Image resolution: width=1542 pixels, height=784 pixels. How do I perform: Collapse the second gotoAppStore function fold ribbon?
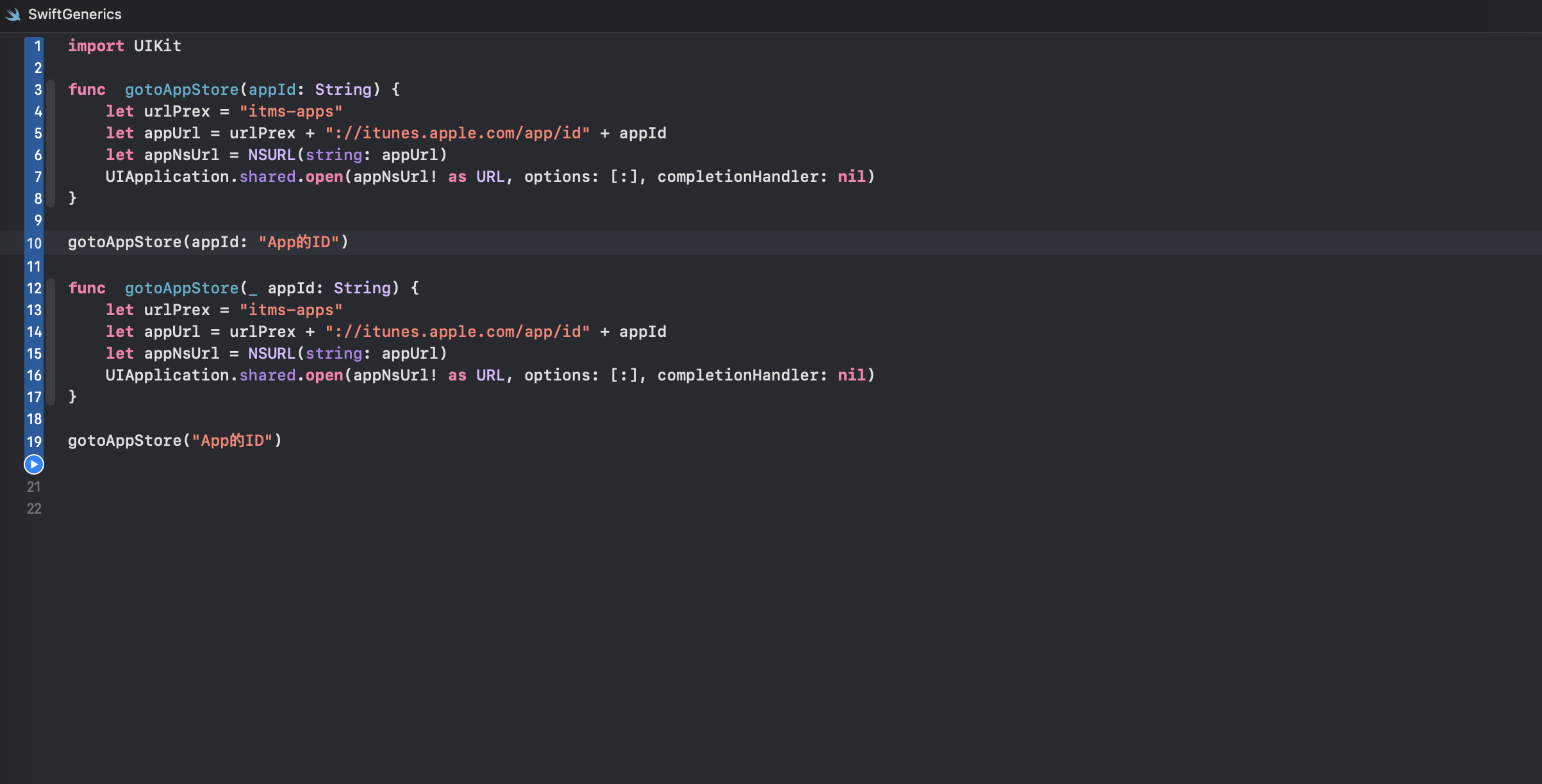51,342
